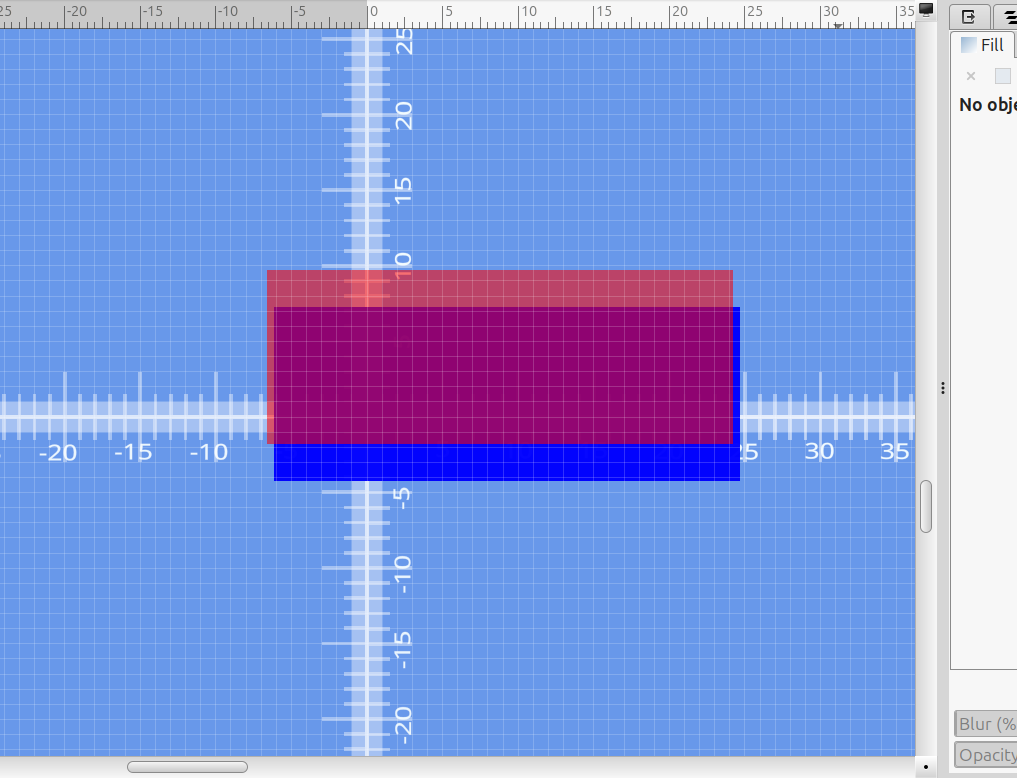The width and height of the screenshot is (1017, 778).
Task: Select the flat color square icon
Action: 1002,76
